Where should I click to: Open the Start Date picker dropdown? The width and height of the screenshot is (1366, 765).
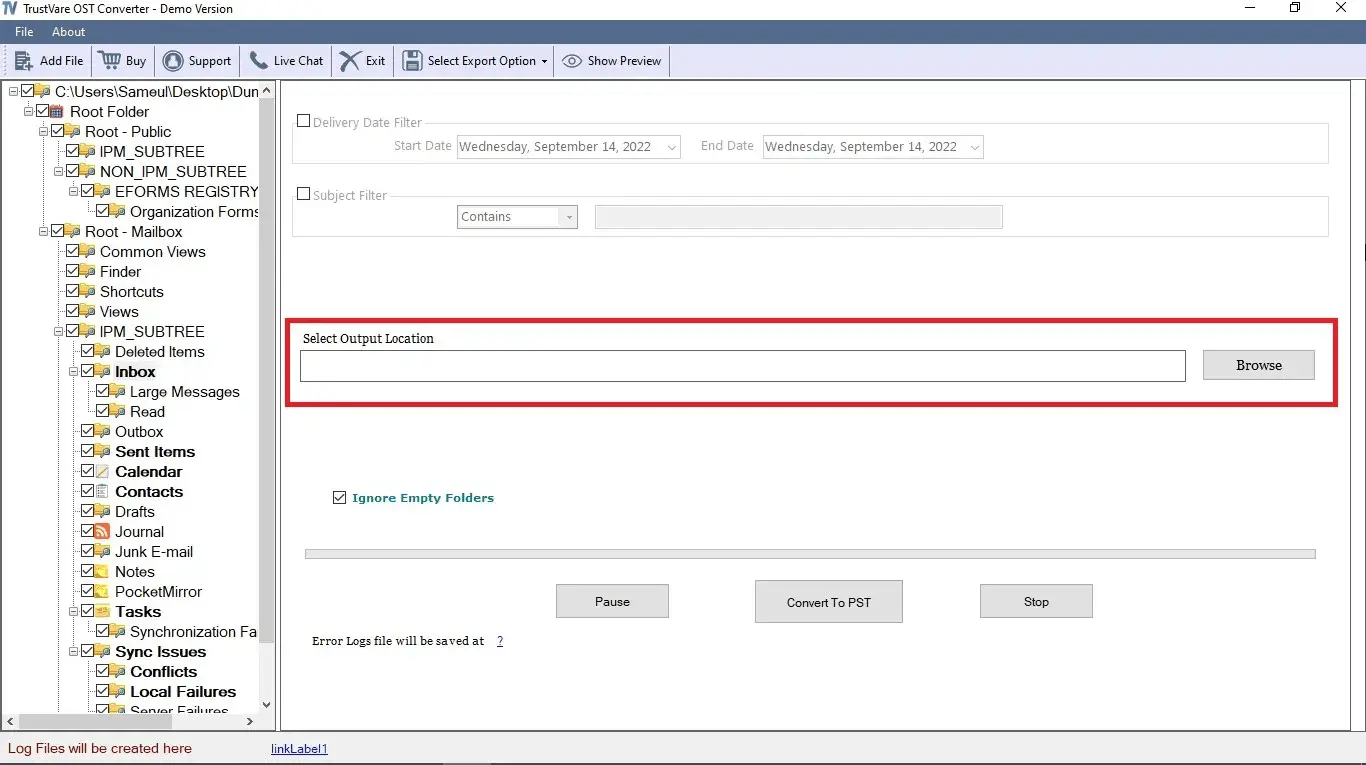tap(672, 147)
